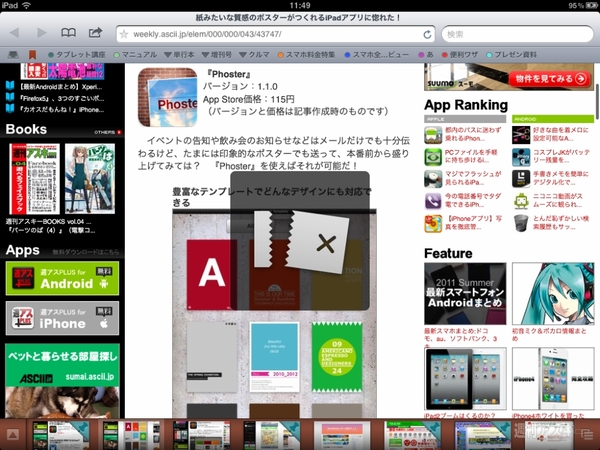Tap the orange bookmark ribbon icon
This screenshot has width=600, height=450.
[33, 55]
